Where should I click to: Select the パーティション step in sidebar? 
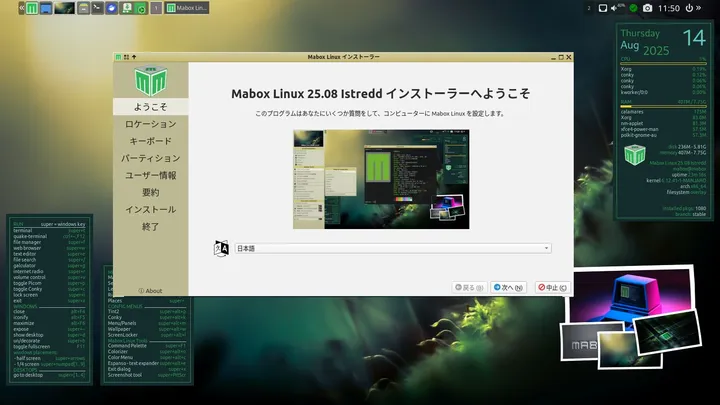tap(150, 158)
